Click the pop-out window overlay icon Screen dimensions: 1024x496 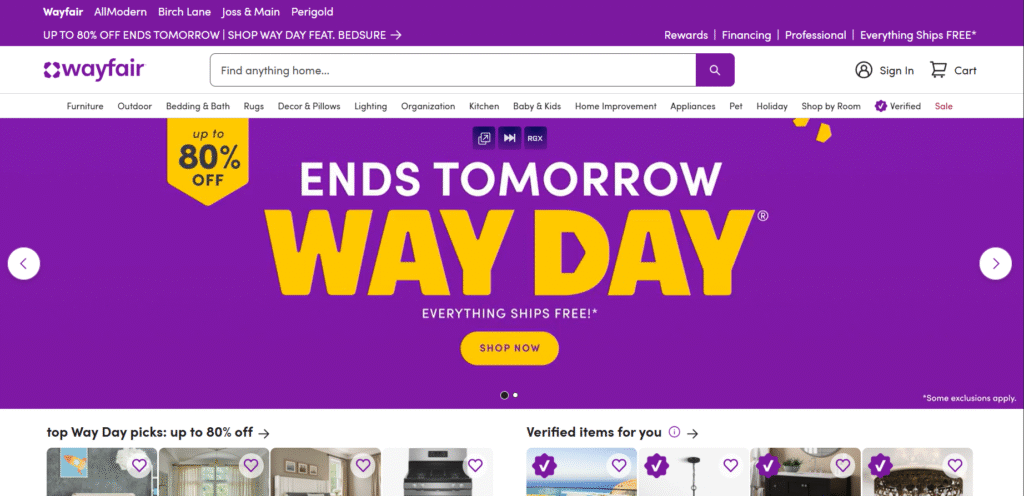click(484, 138)
